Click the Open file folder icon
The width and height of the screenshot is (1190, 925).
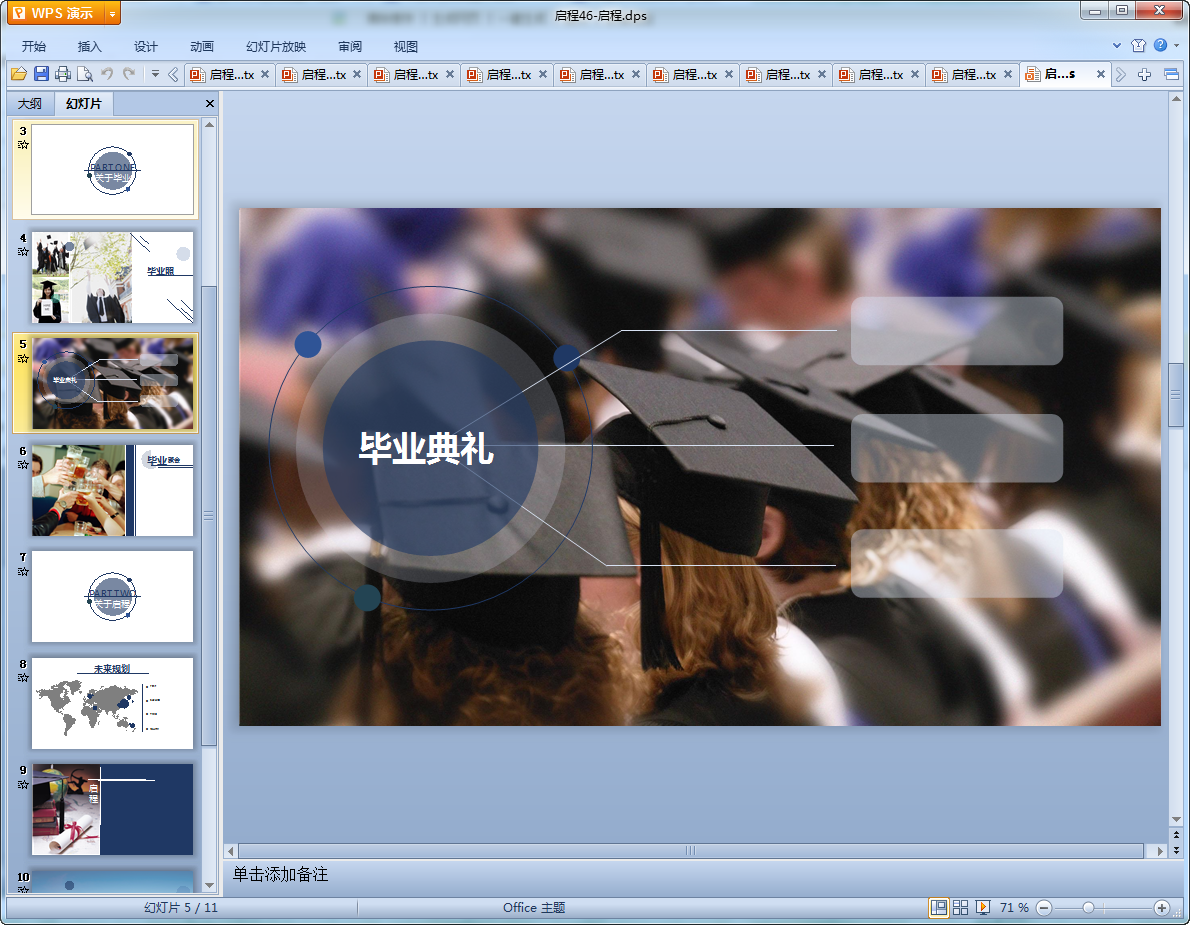coord(19,74)
